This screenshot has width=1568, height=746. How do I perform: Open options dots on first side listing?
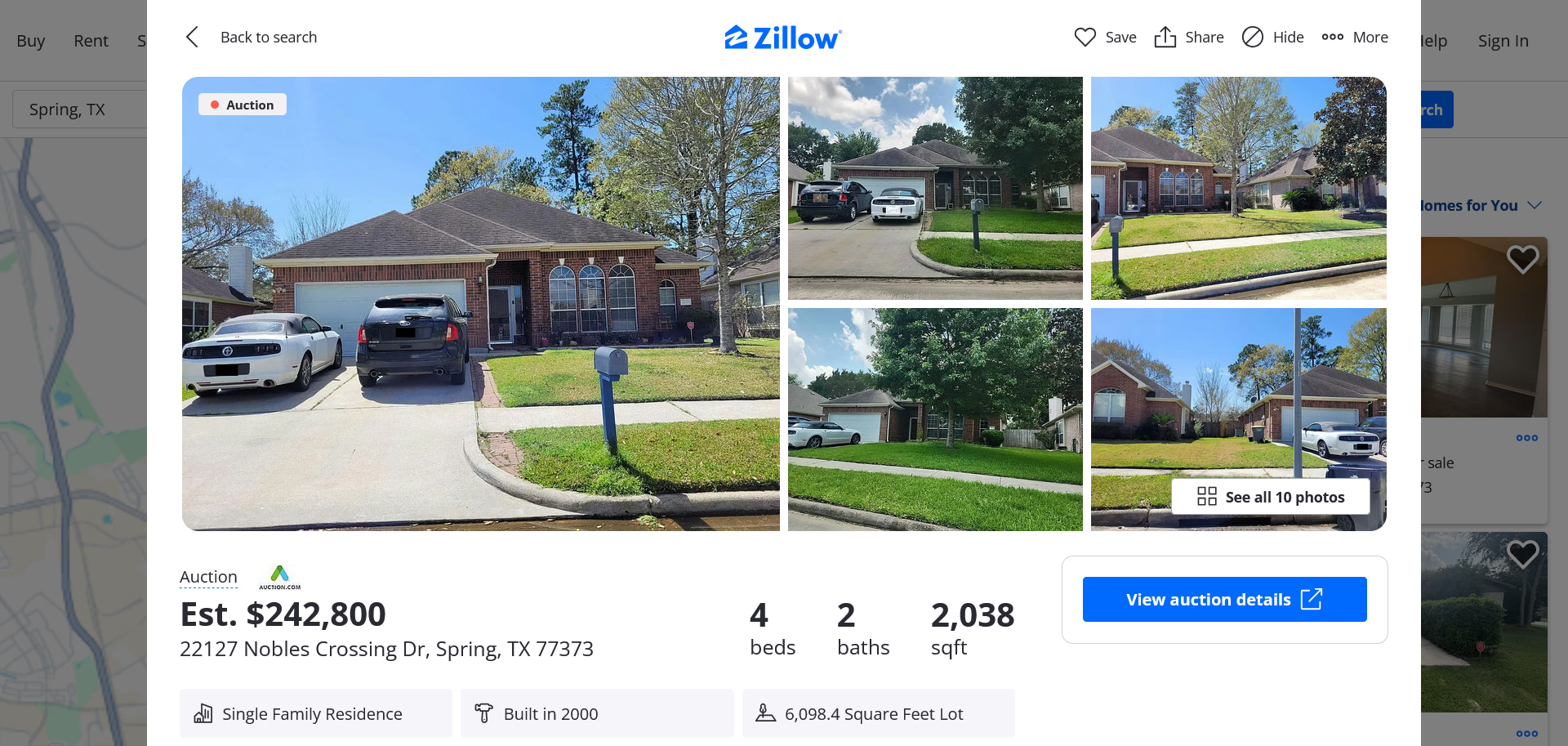1526,438
